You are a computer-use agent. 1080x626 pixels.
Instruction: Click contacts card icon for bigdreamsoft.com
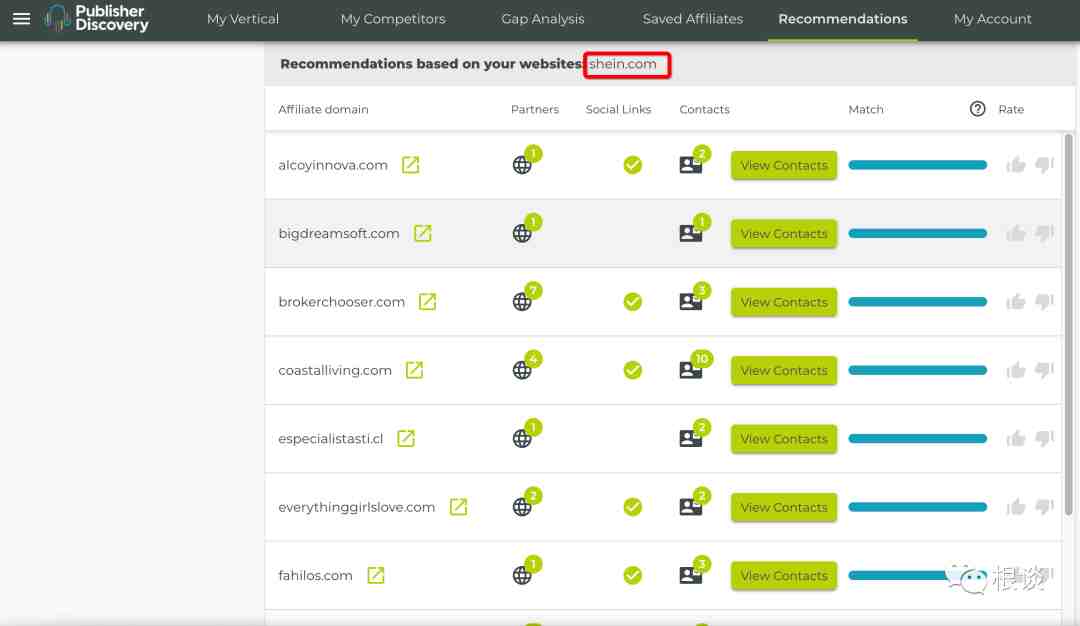click(x=690, y=233)
